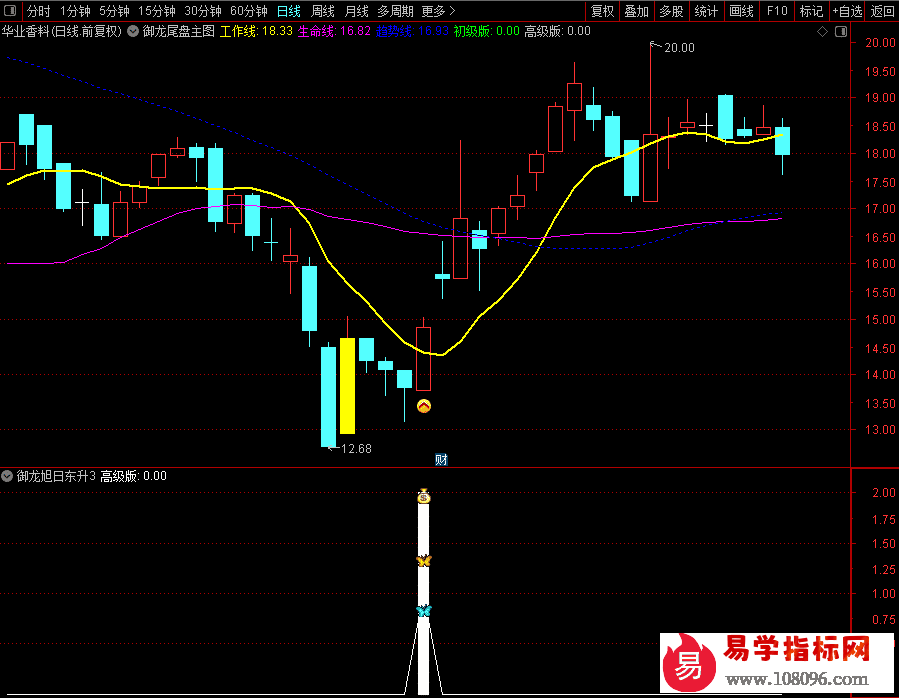This screenshot has height=698, width=899.
Task: Click the 易学指标网 flame logo
Action: point(689,660)
